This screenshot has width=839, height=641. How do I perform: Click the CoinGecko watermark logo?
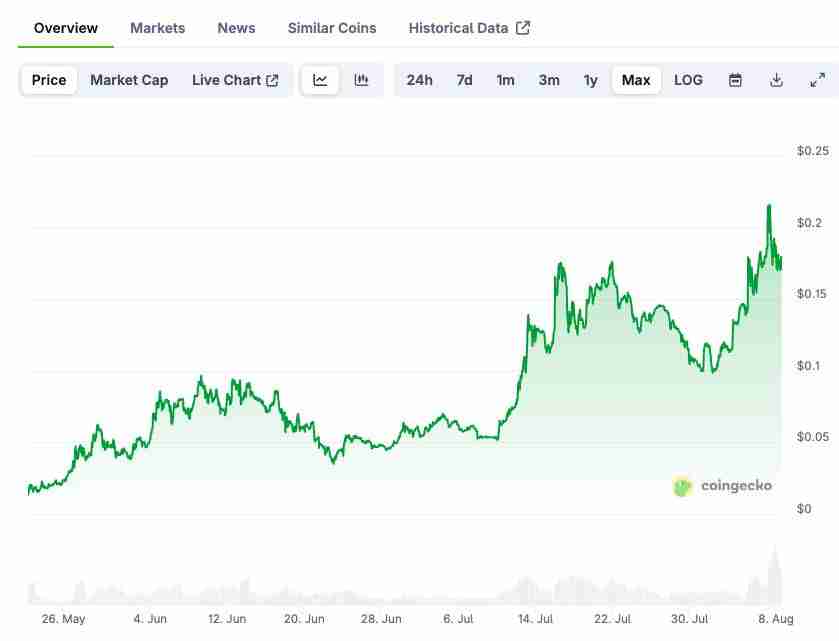722,486
